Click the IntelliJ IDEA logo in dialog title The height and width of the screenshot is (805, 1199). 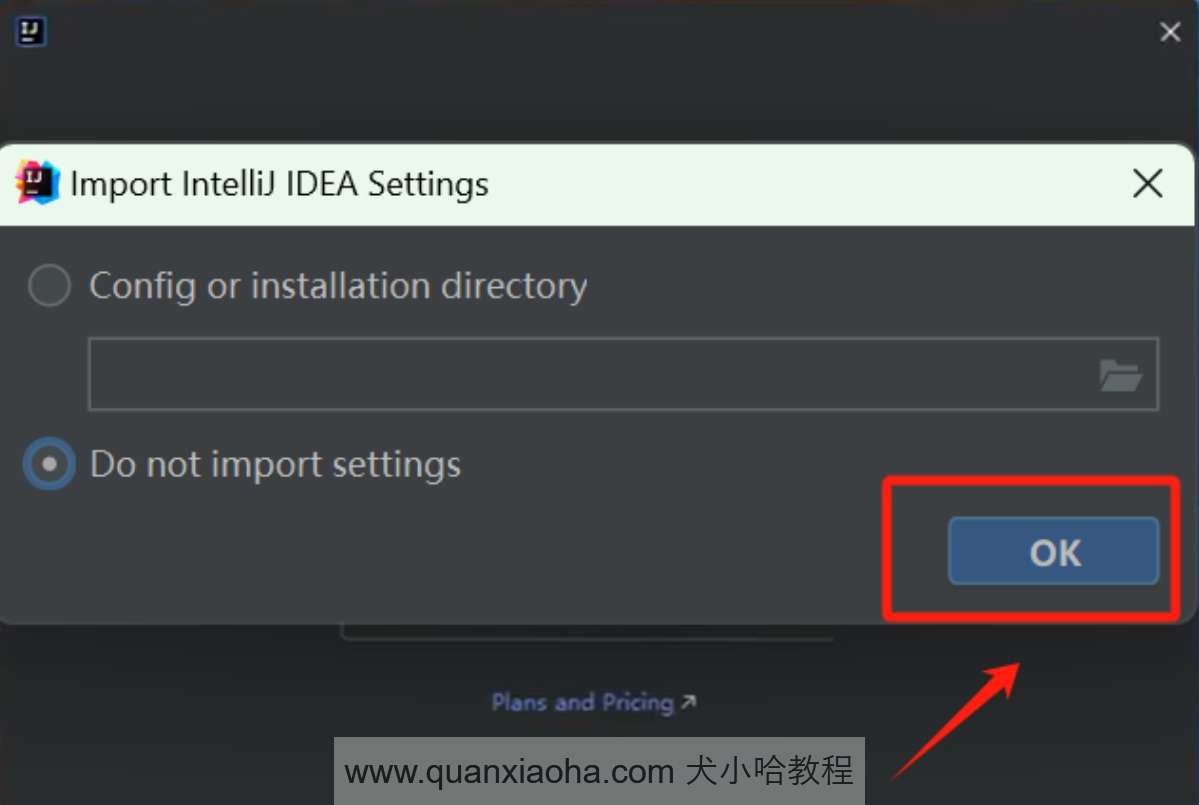pyautogui.click(x=37, y=183)
